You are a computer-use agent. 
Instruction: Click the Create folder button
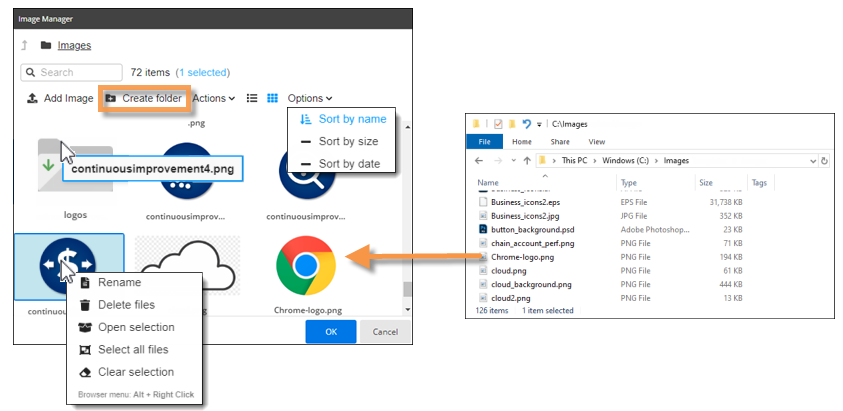pyautogui.click(x=144, y=98)
